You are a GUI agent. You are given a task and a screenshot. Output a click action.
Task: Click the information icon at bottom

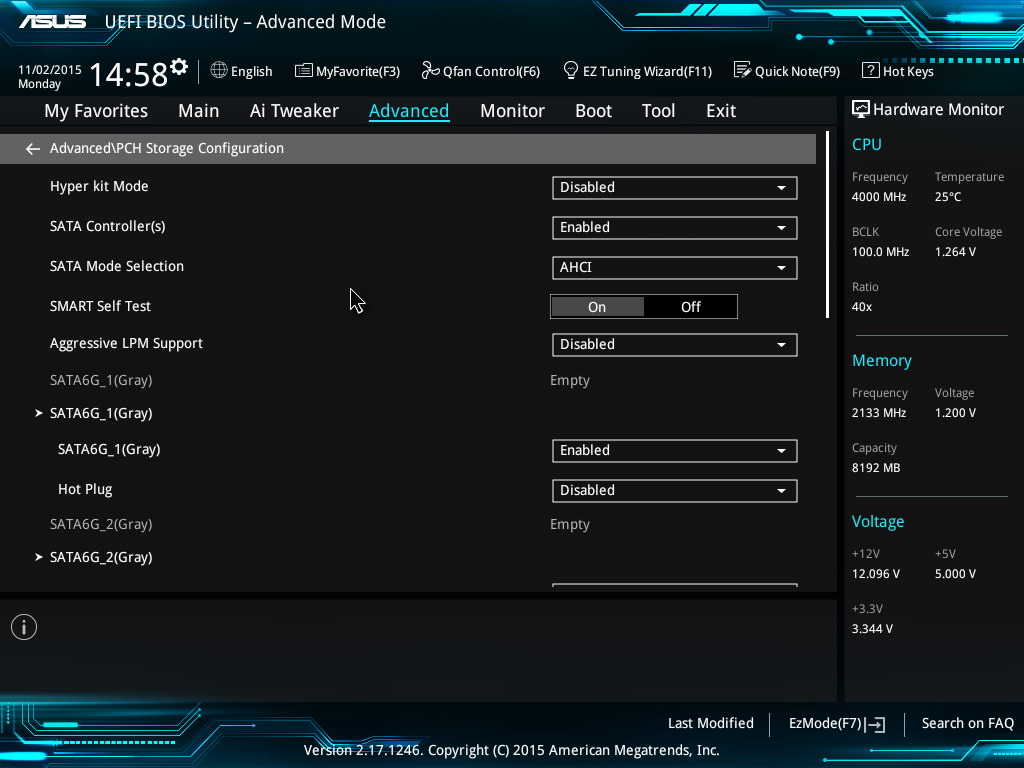[24, 627]
